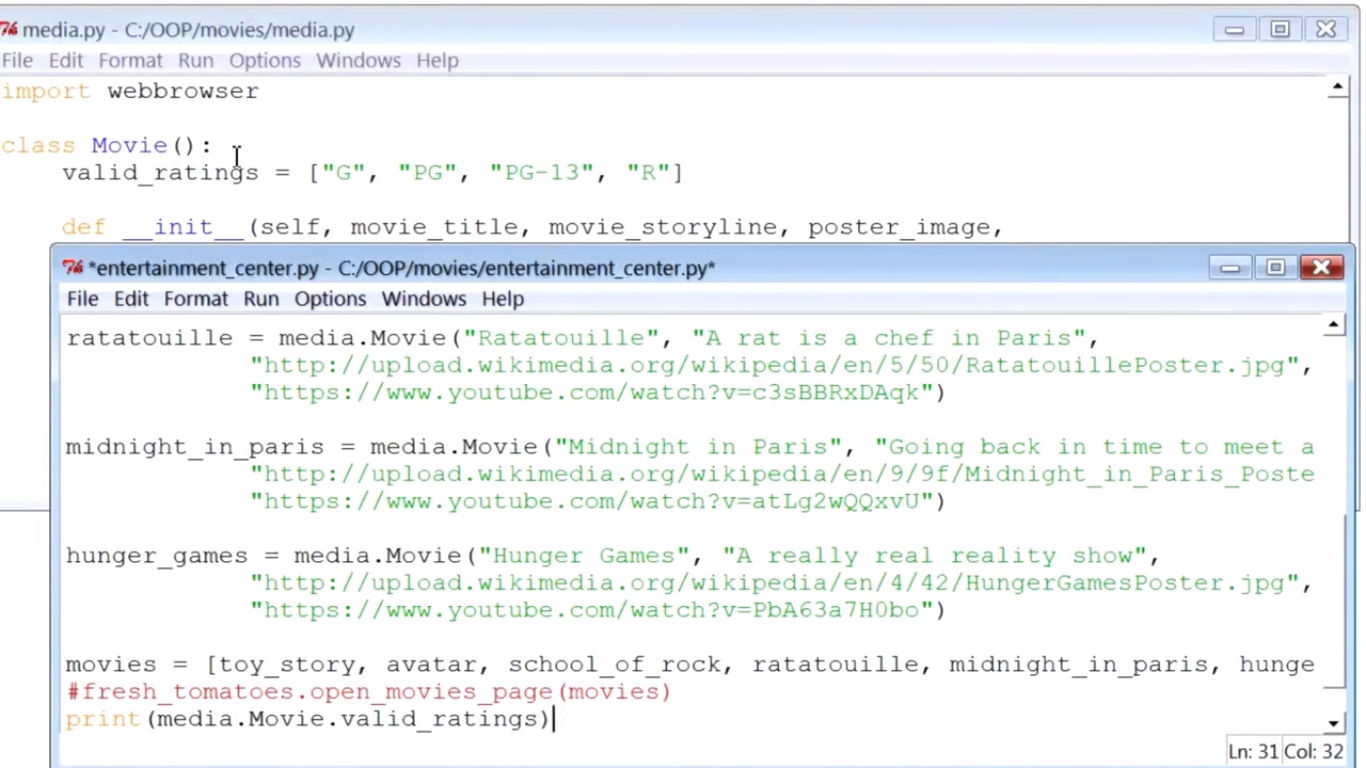
Task: Click the entertainment_center.py vertical scrollbar thumb
Action: [x=1334, y=602]
